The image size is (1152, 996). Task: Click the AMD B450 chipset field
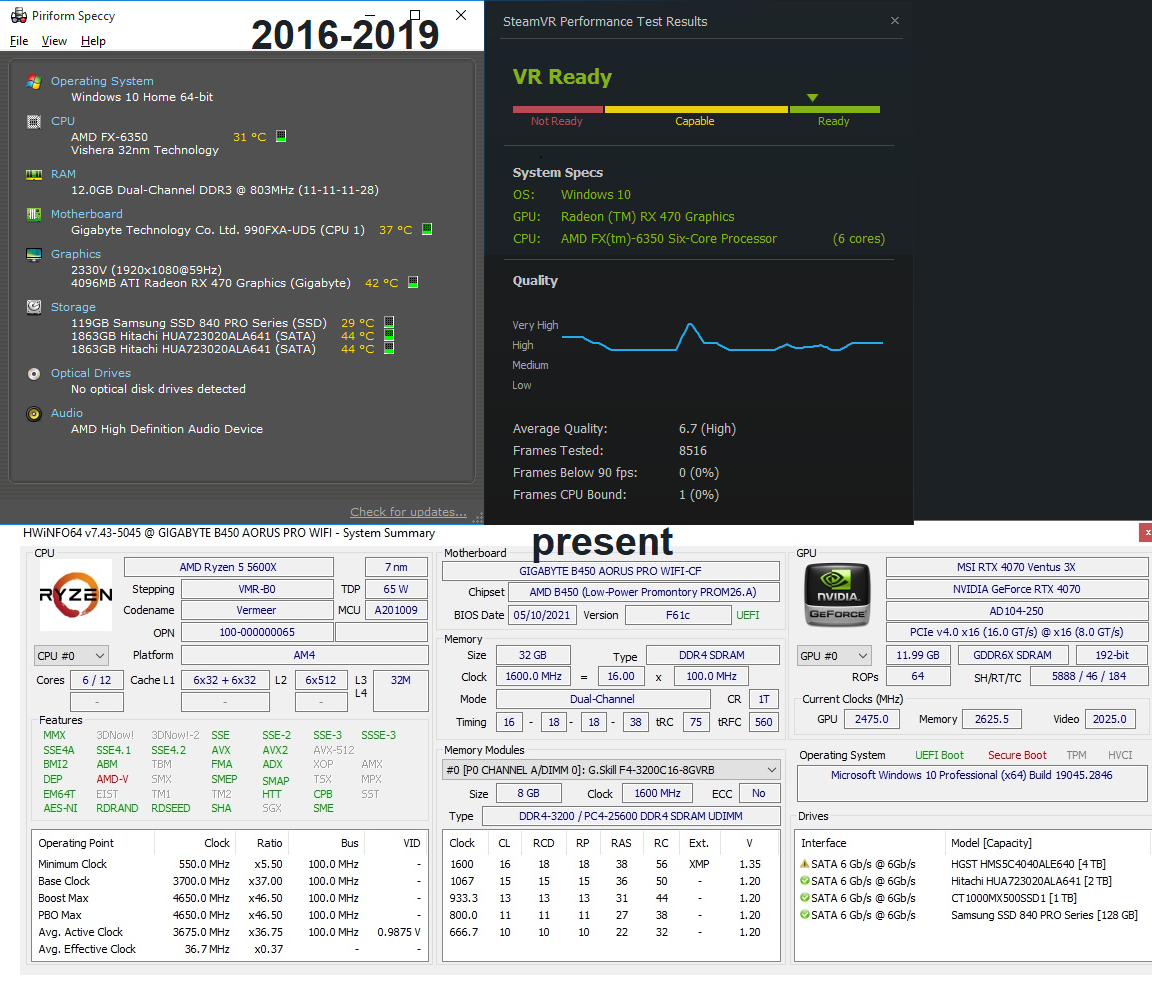643,592
